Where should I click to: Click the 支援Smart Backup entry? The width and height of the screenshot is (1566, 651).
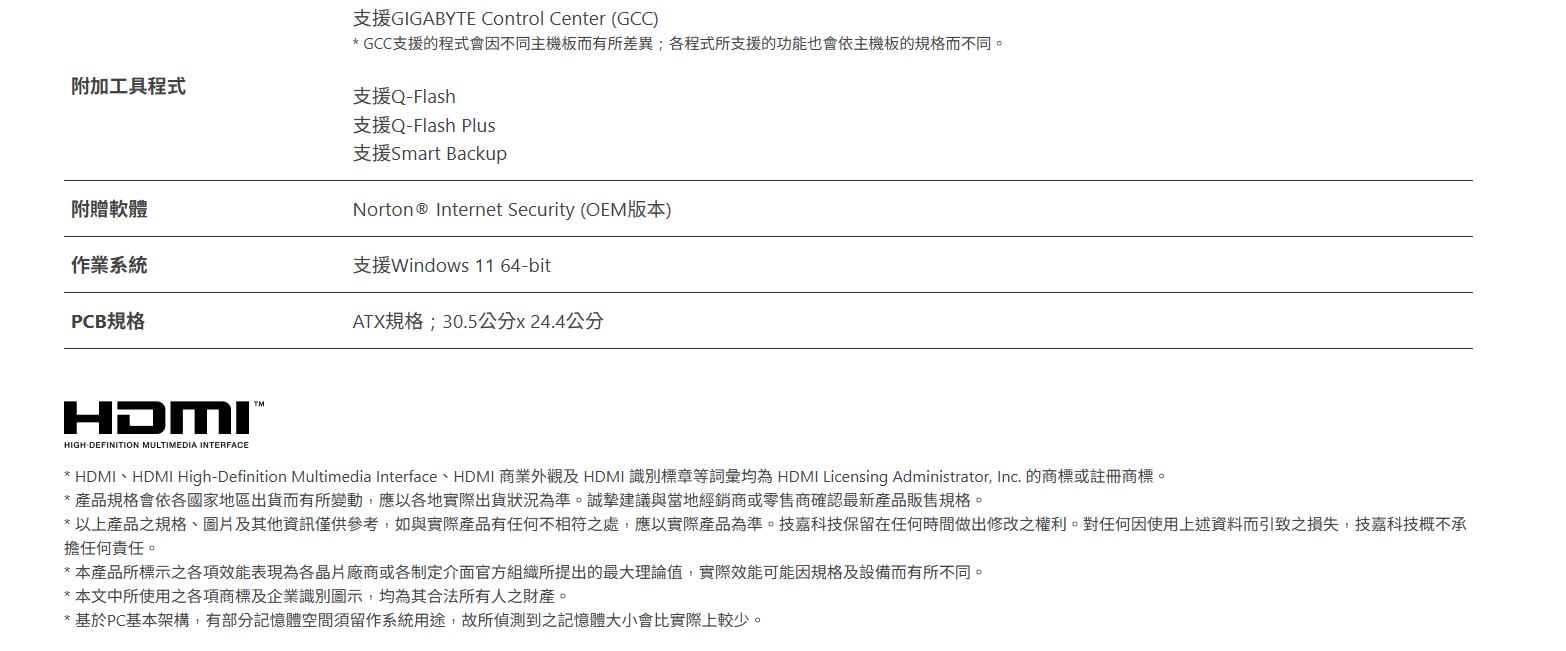[x=430, y=154]
